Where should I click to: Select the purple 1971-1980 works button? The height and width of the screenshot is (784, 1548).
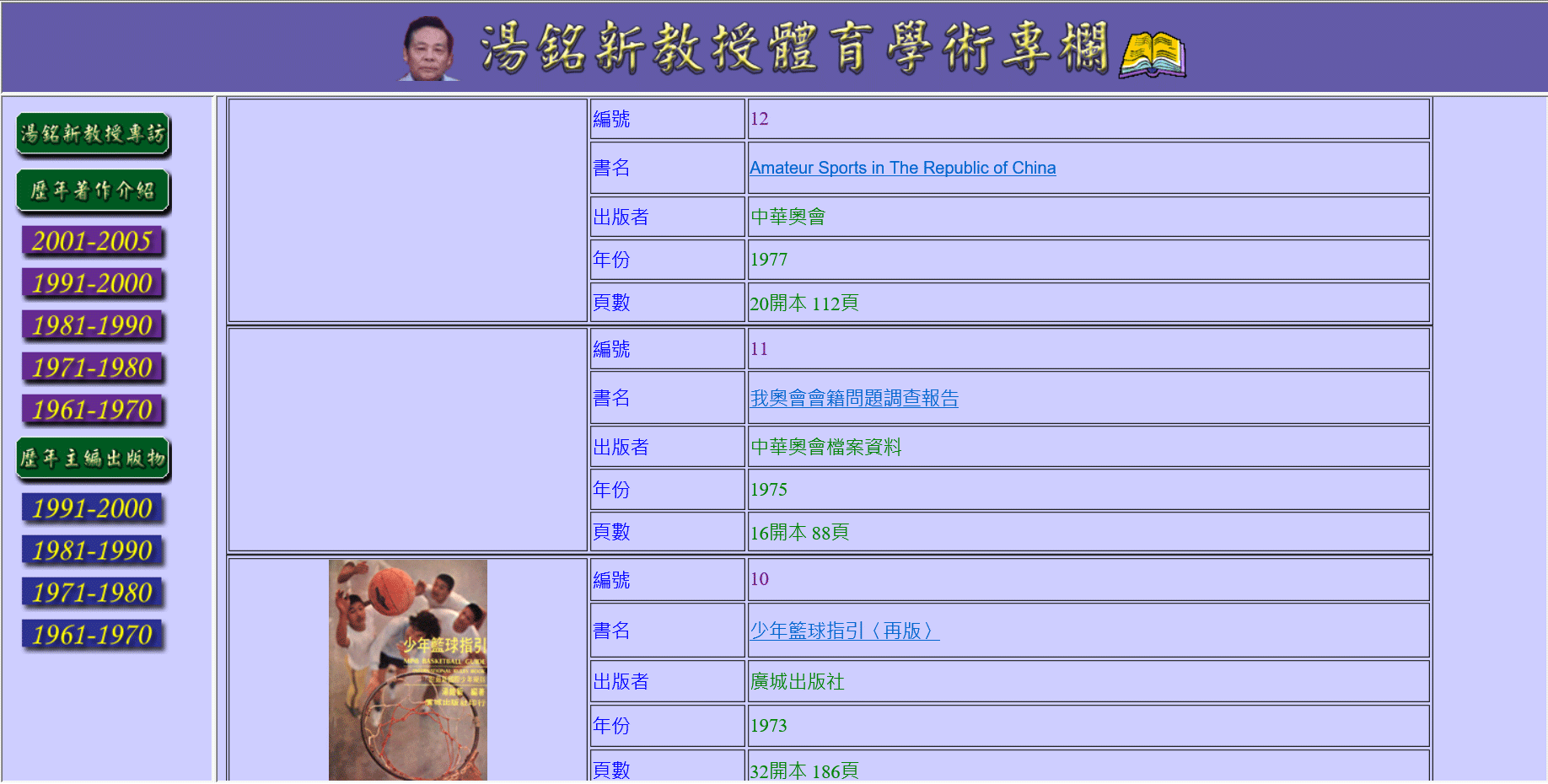[93, 368]
